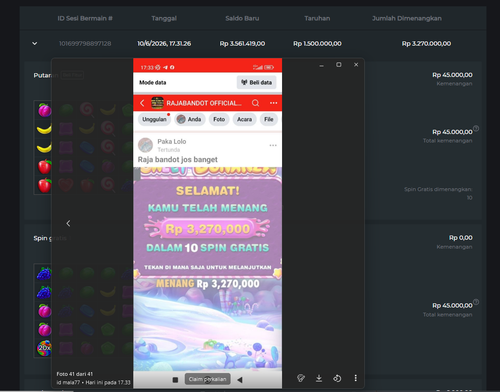Tap Paka Lolo's profile picture
The height and width of the screenshot is (392, 500).
click(x=145, y=145)
